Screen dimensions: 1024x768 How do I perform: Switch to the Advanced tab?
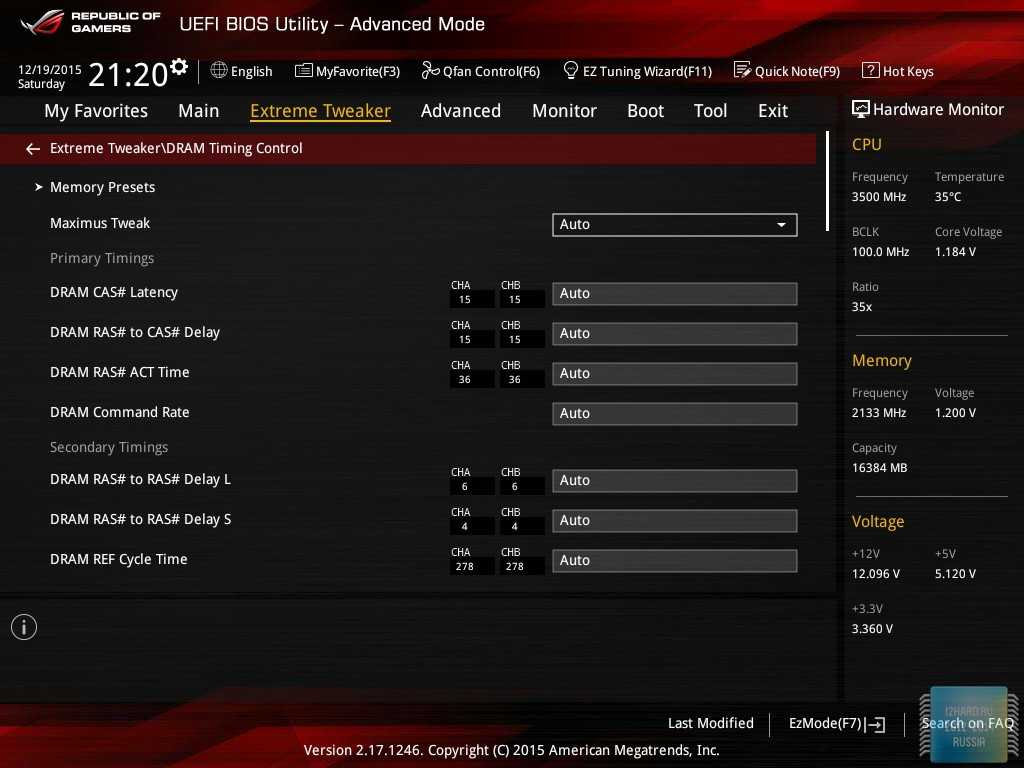pyautogui.click(x=460, y=111)
